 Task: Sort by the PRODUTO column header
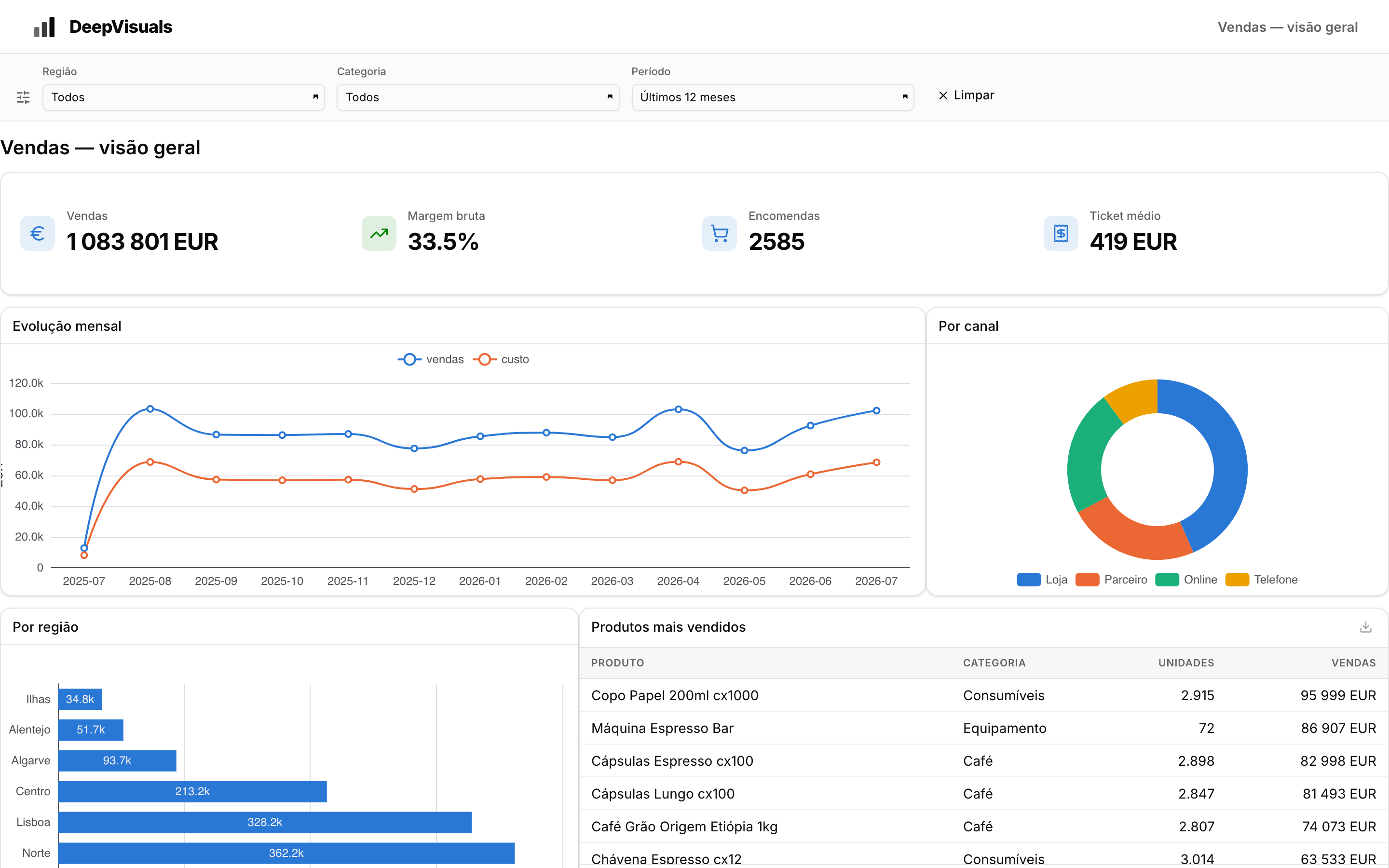[618, 663]
